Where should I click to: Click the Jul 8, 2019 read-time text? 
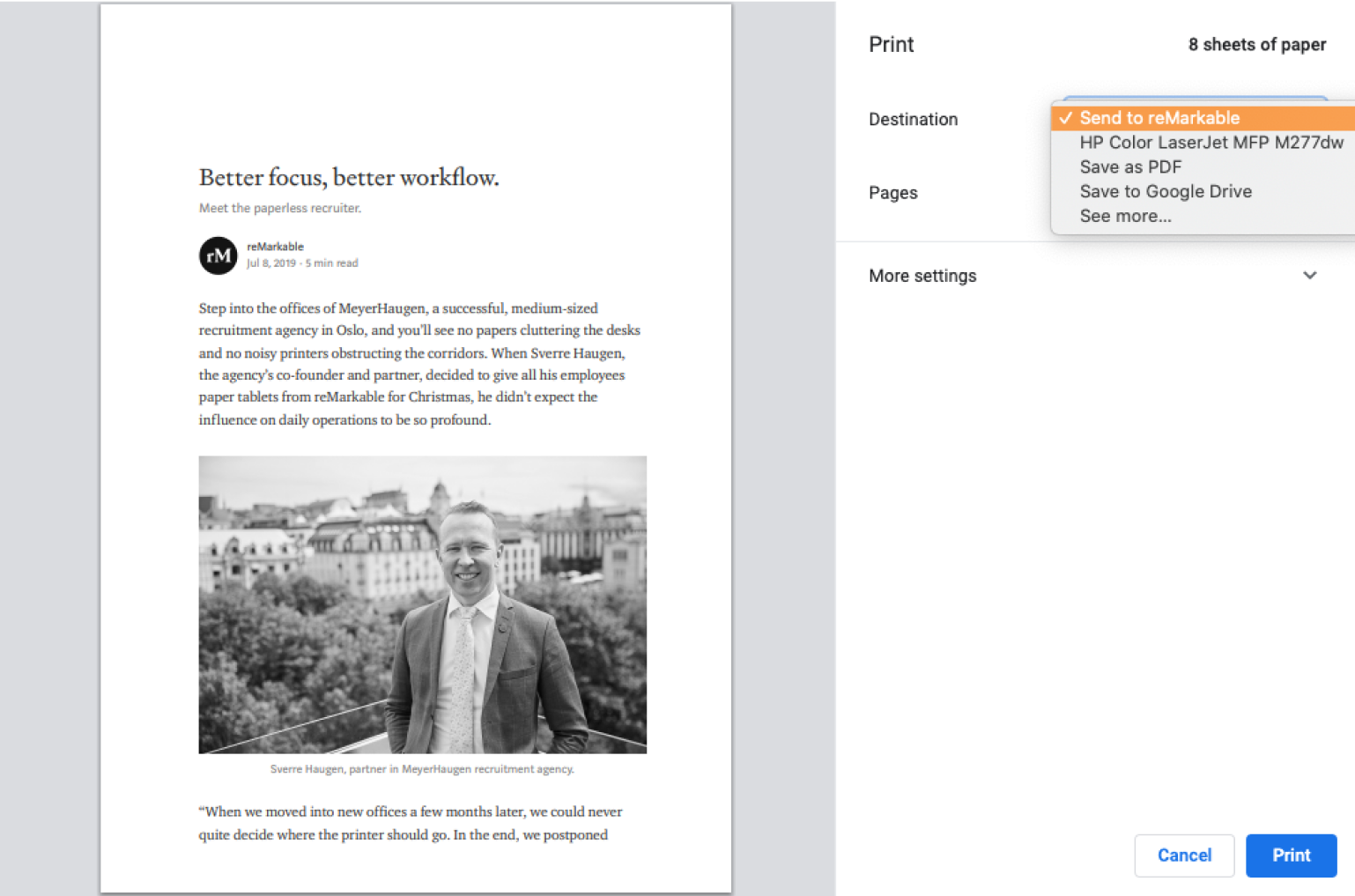coord(302,263)
